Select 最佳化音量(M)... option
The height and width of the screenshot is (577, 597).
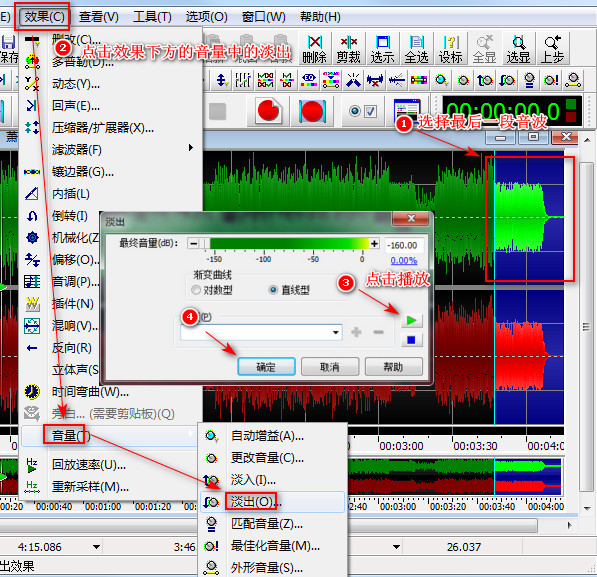273,546
